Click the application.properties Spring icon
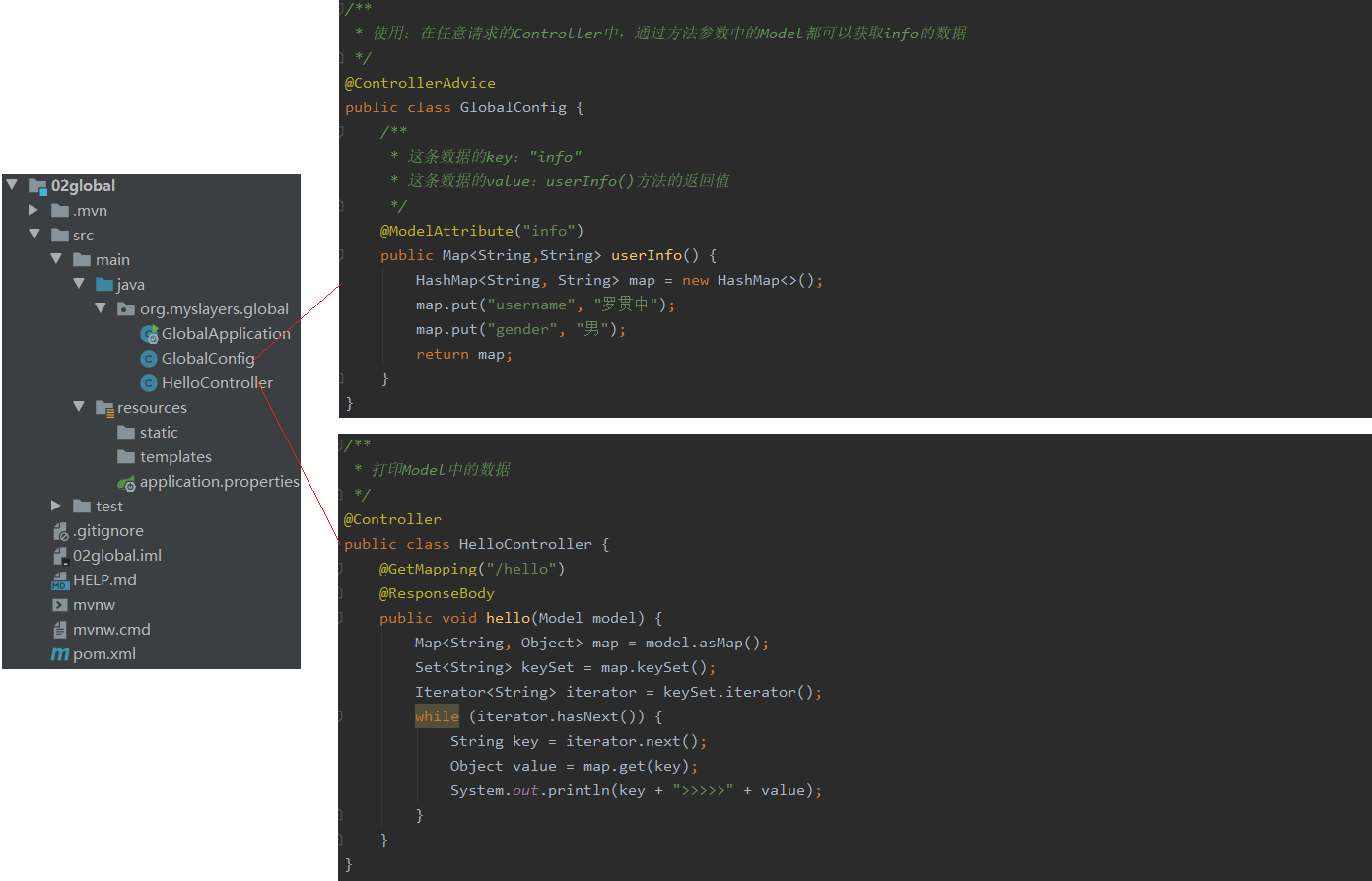Image resolution: width=1372 pixels, height=881 pixels. coord(126,483)
